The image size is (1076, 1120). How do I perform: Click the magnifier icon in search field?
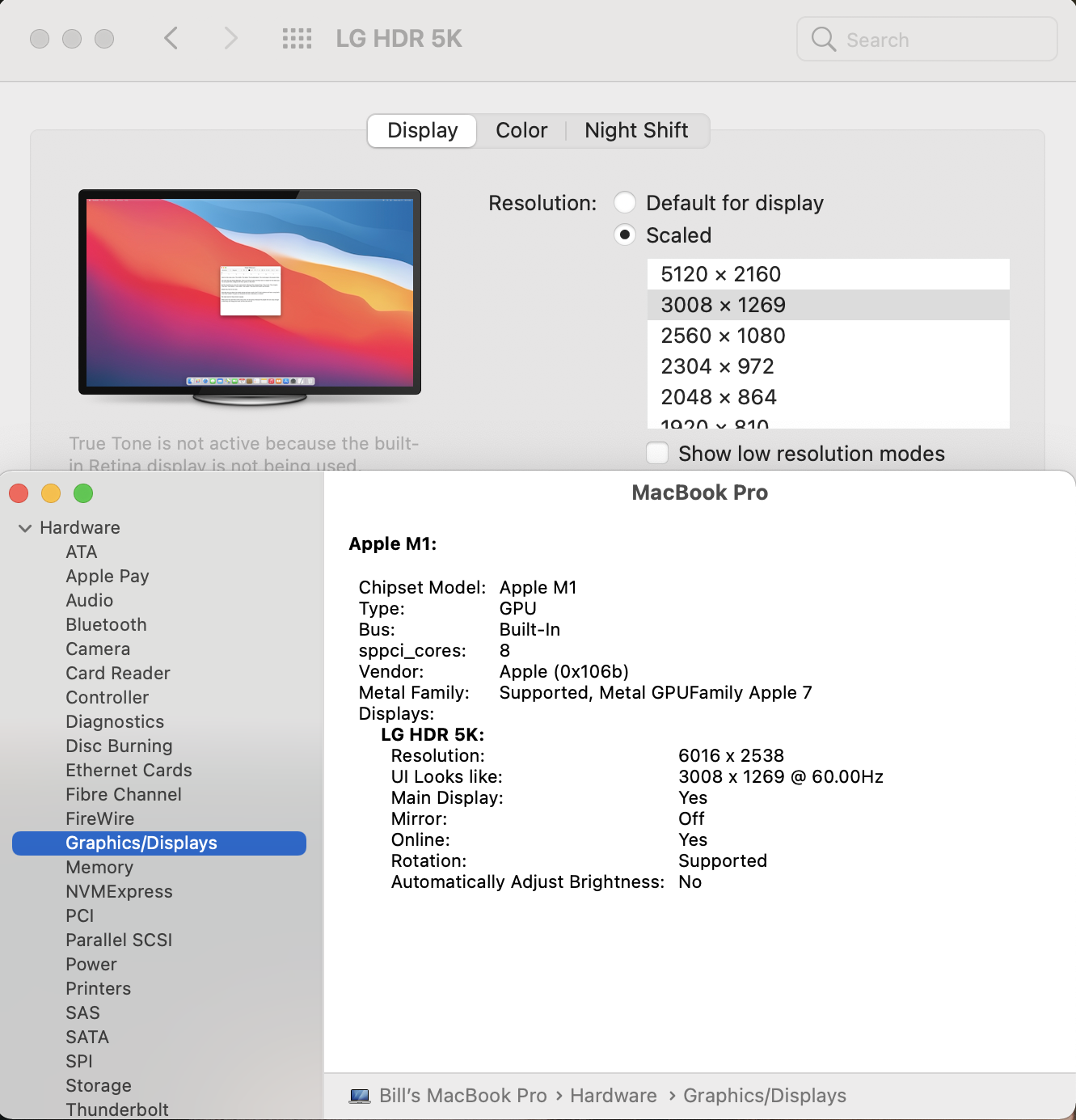(823, 39)
